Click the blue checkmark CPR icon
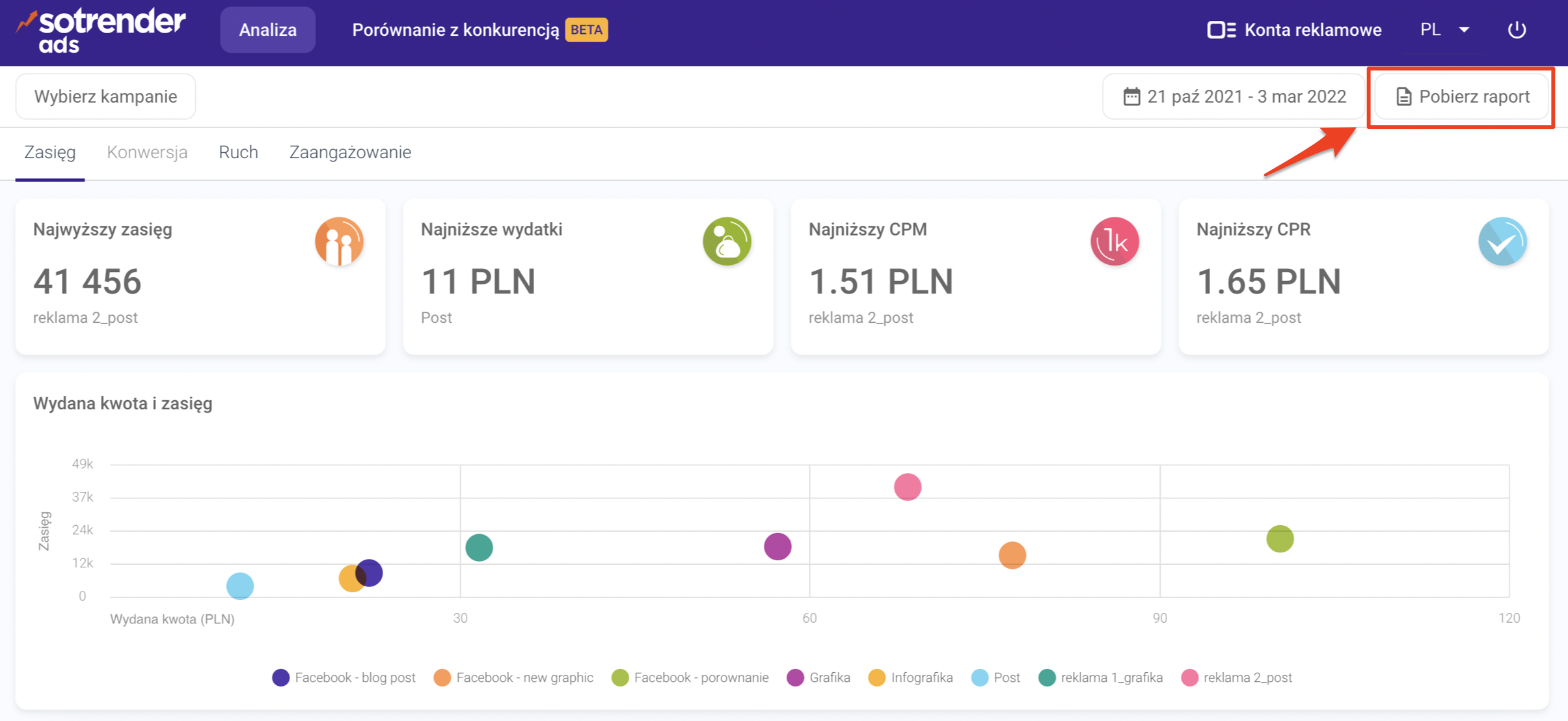This screenshot has height=721, width=1568. pos(1502,241)
